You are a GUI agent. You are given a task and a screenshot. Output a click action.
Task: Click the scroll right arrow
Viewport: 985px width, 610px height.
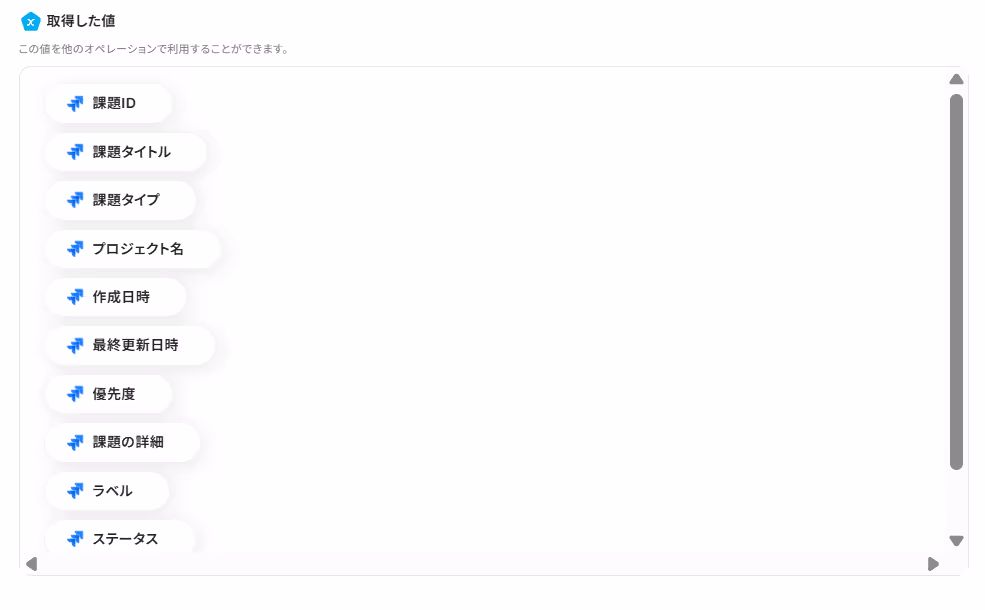[933, 564]
